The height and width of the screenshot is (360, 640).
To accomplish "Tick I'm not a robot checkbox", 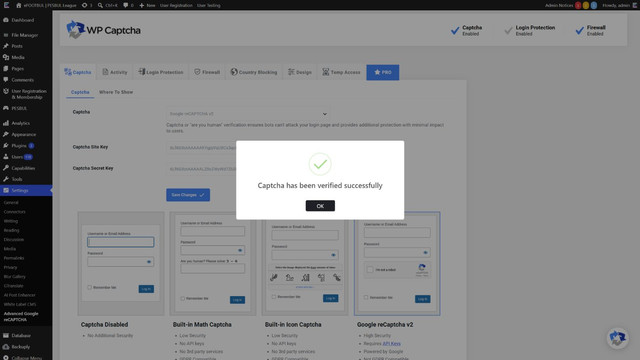I will click(x=370, y=269).
